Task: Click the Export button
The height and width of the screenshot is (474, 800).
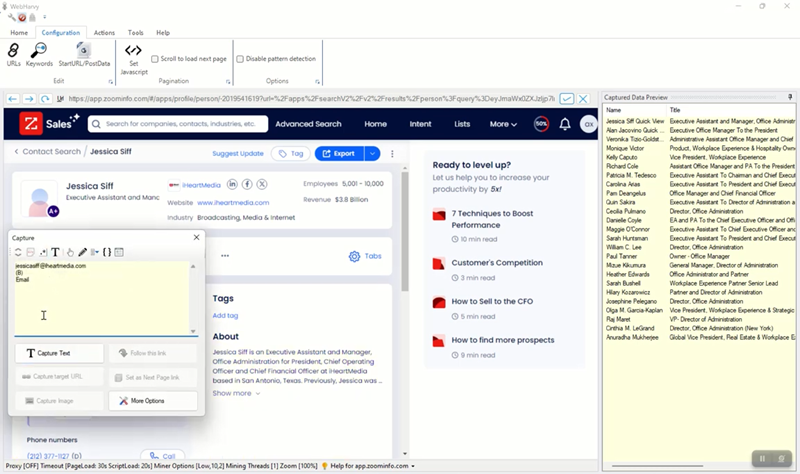Action: [x=339, y=154]
